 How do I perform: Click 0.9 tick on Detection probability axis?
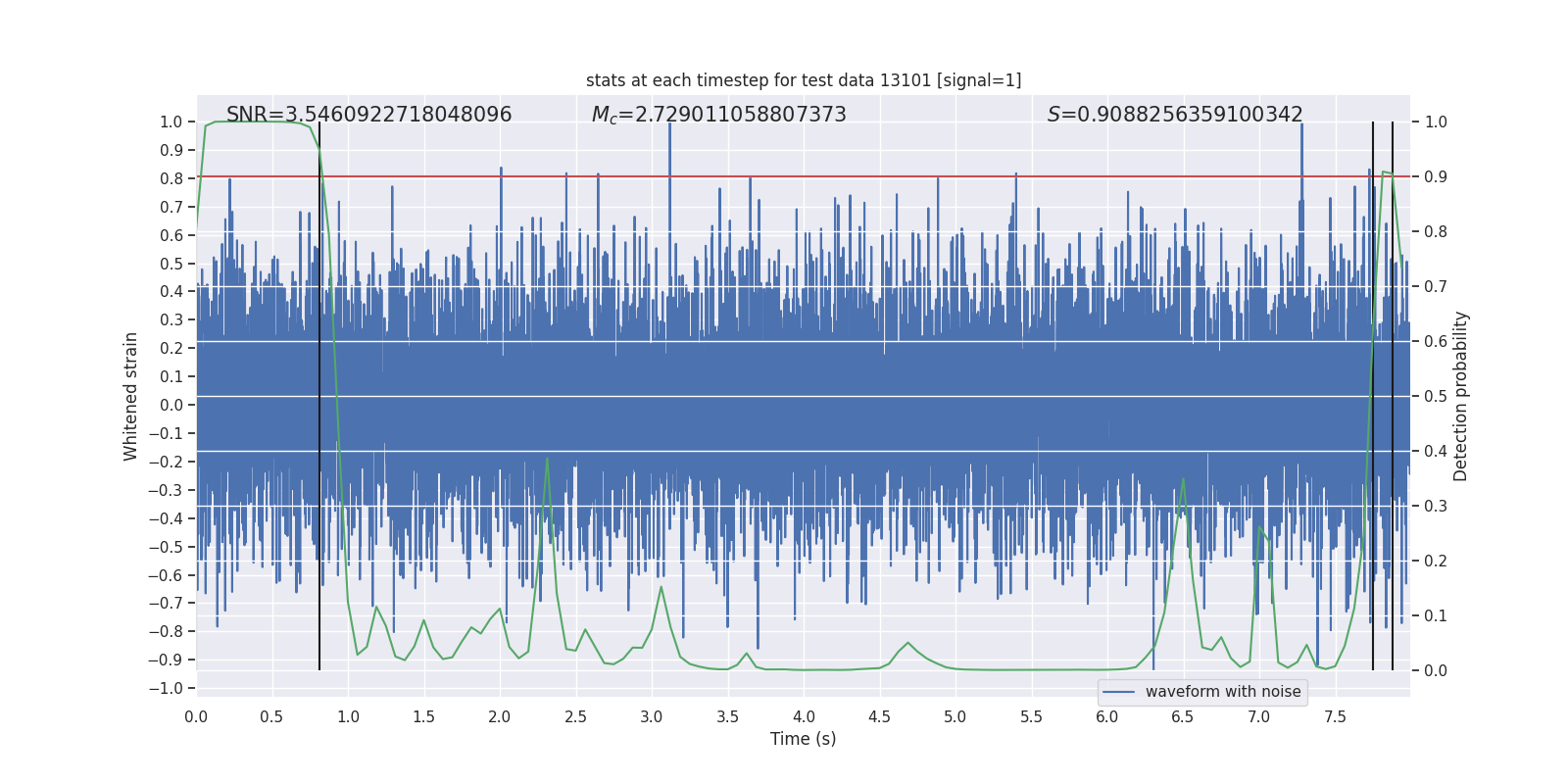point(1436,177)
